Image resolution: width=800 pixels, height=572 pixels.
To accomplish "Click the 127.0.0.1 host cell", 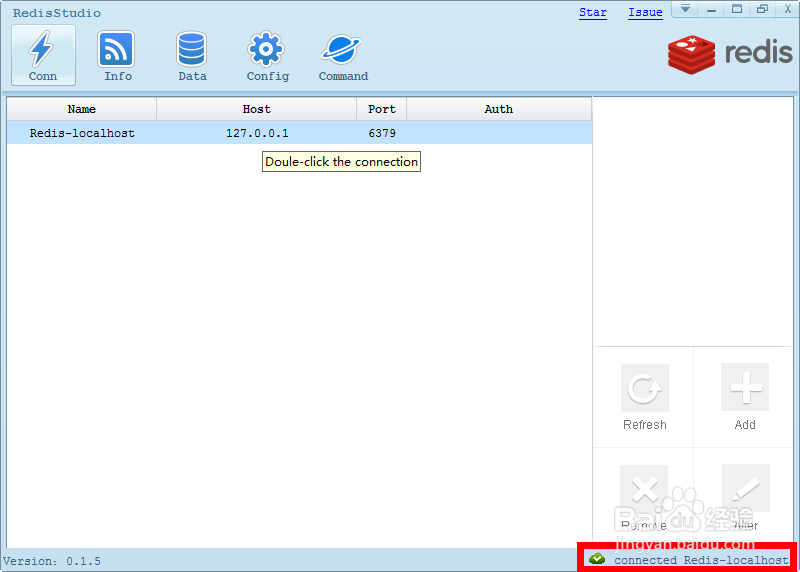I will (257, 133).
